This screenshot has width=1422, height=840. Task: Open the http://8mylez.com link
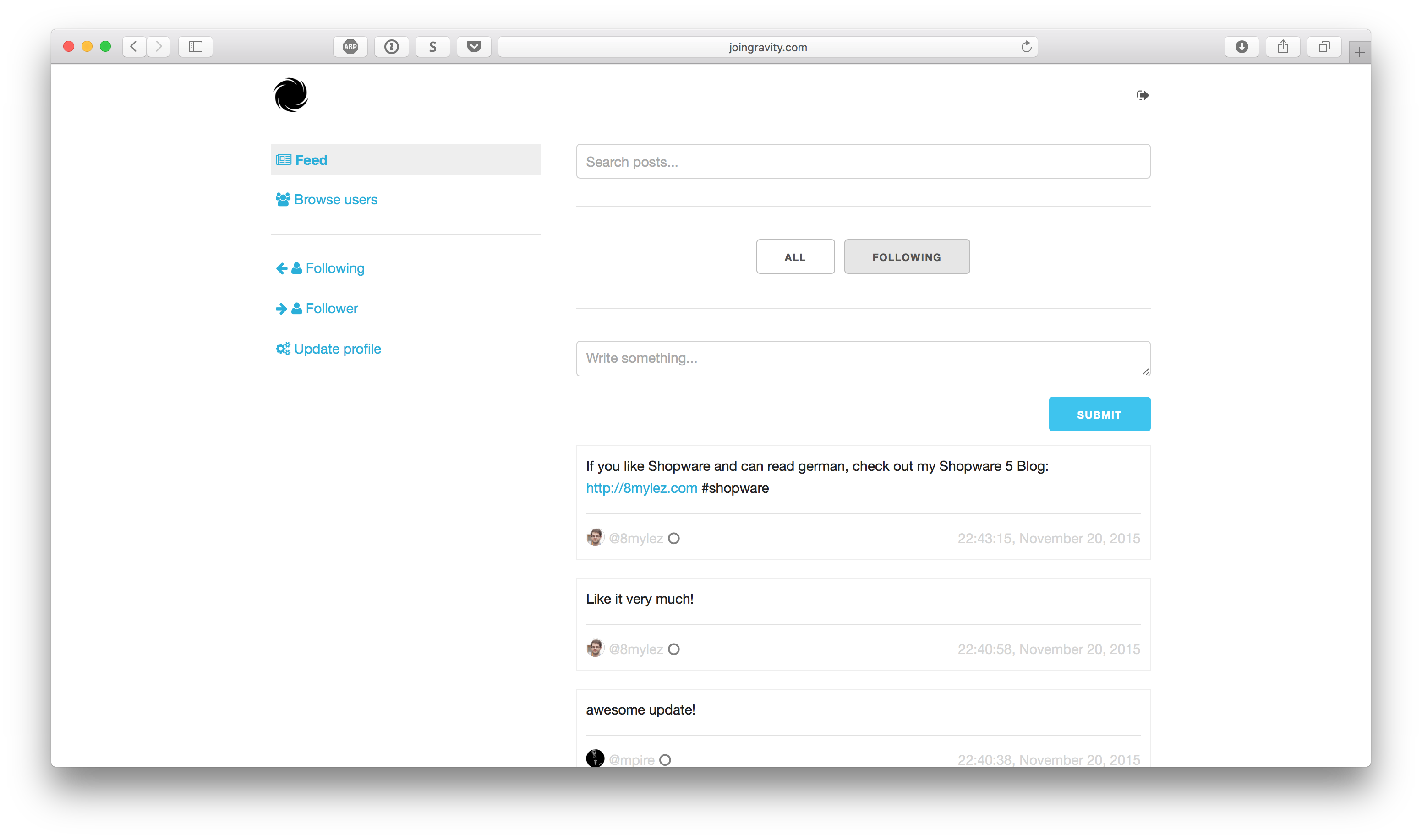(x=641, y=488)
